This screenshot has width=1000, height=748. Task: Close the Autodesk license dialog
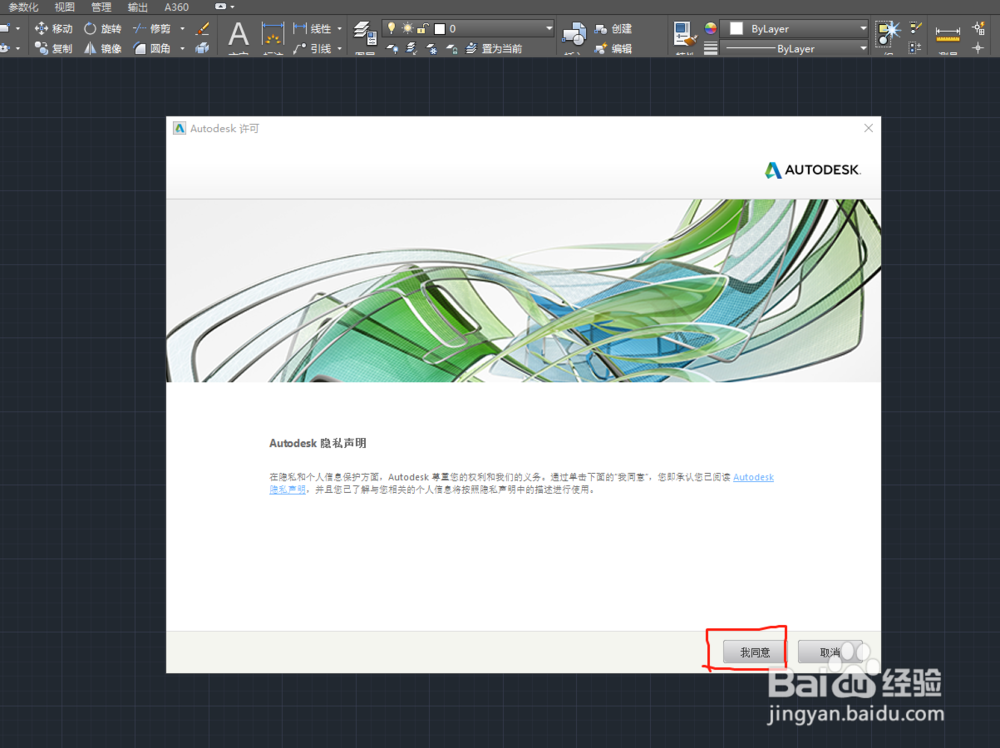coord(869,128)
